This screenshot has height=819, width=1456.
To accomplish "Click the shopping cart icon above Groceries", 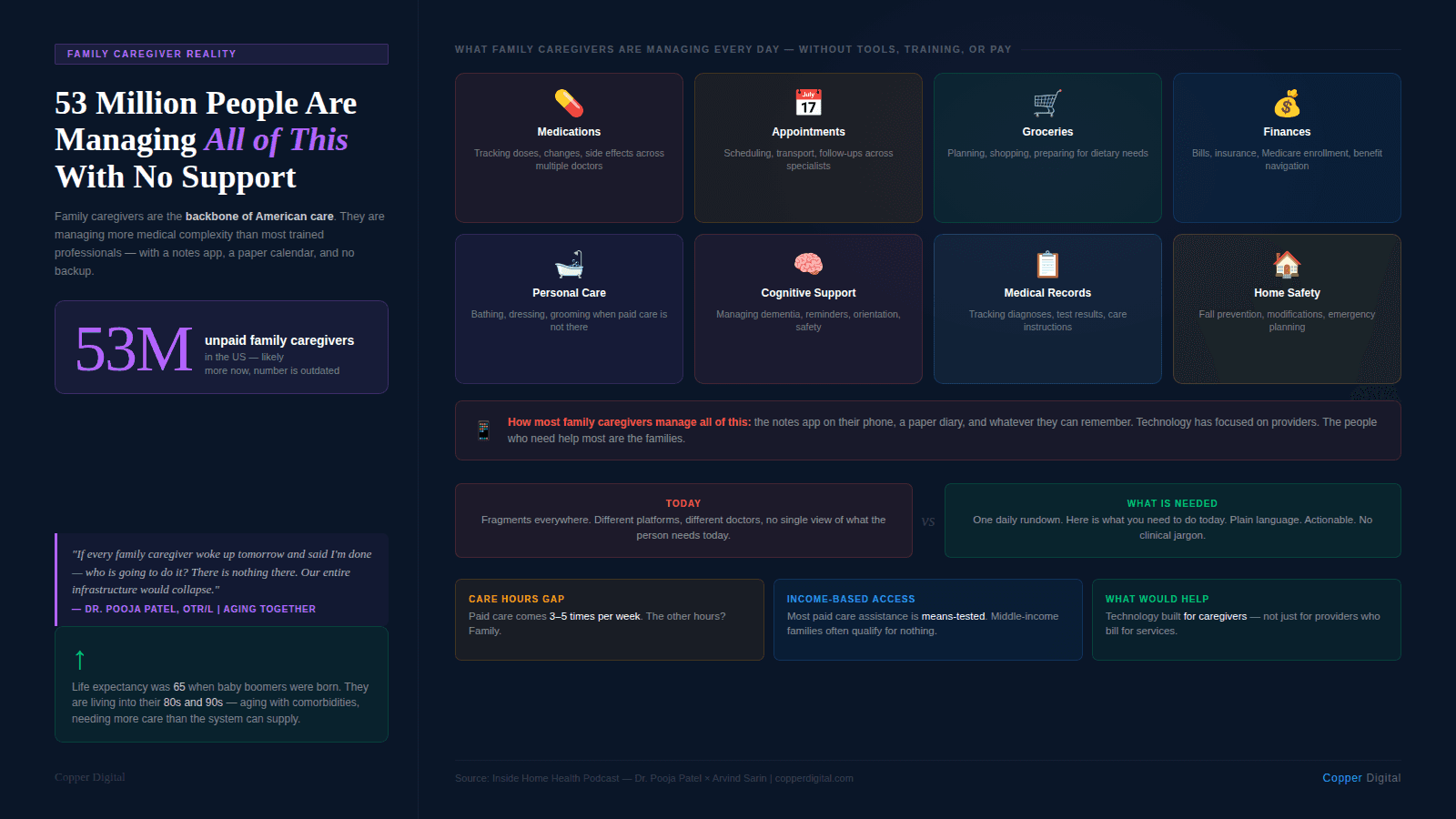I will click(1047, 103).
